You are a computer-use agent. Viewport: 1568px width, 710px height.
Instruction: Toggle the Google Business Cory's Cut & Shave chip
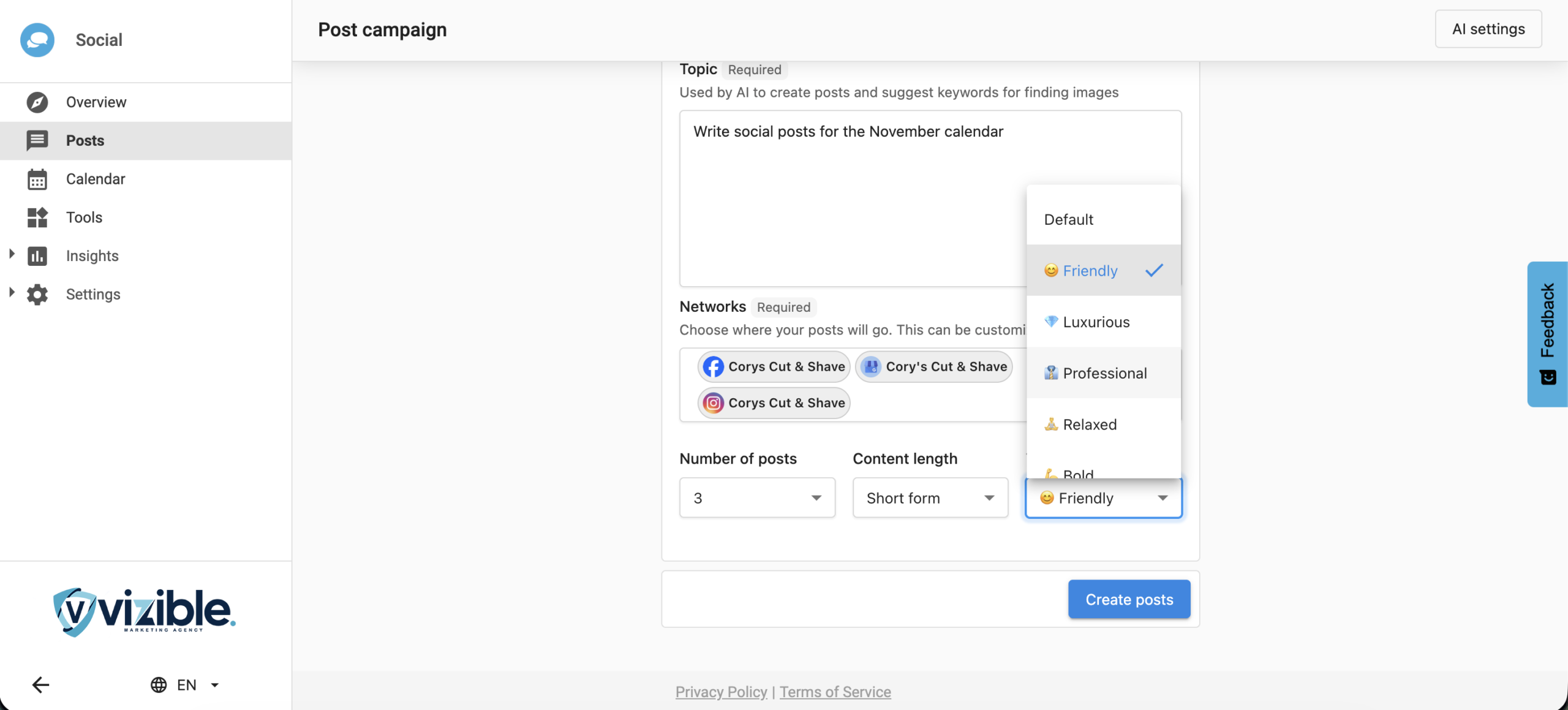coord(933,366)
